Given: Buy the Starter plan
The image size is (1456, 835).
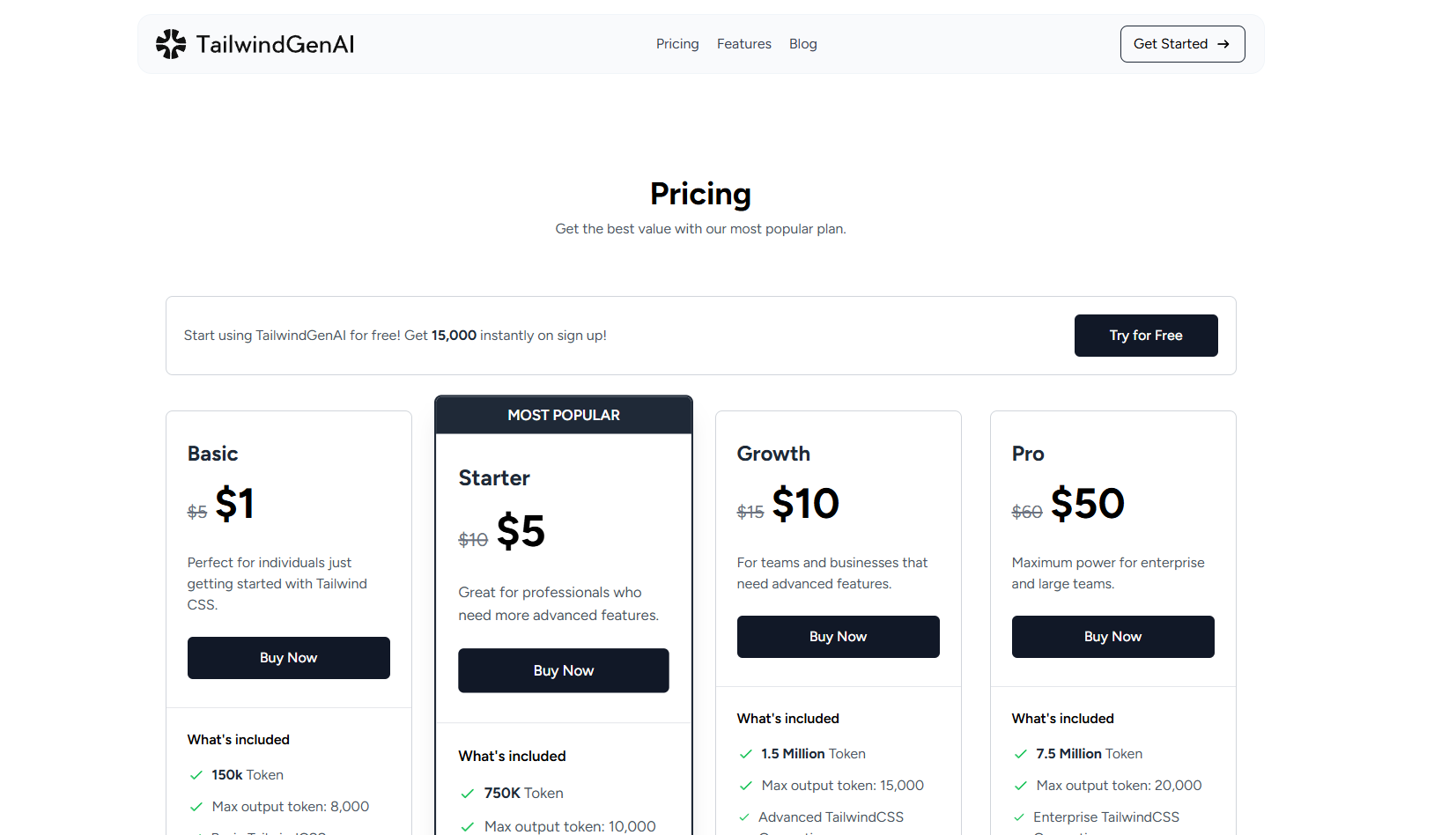Looking at the screenshot, I should coord(563,670).
